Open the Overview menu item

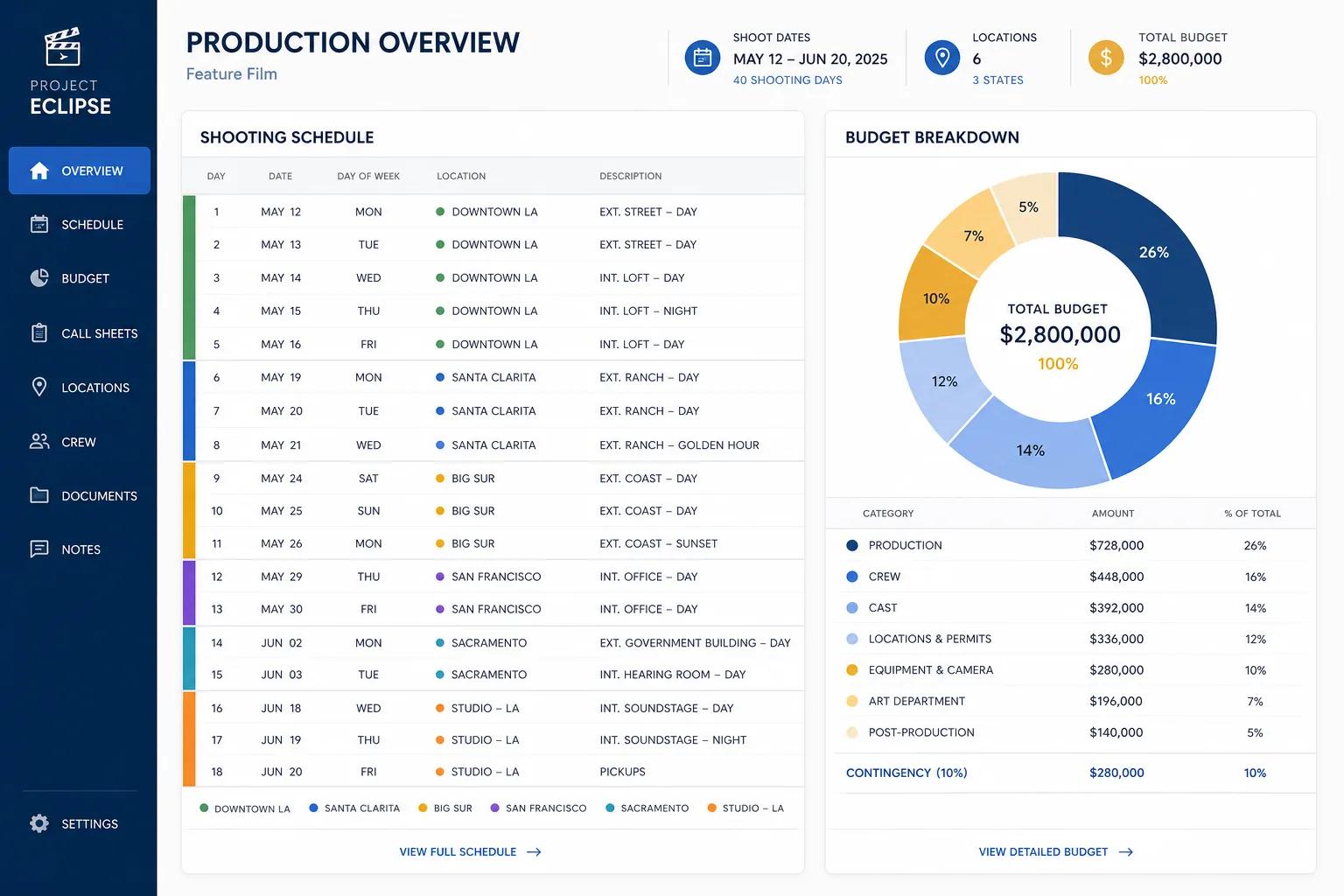pos(80,171)
